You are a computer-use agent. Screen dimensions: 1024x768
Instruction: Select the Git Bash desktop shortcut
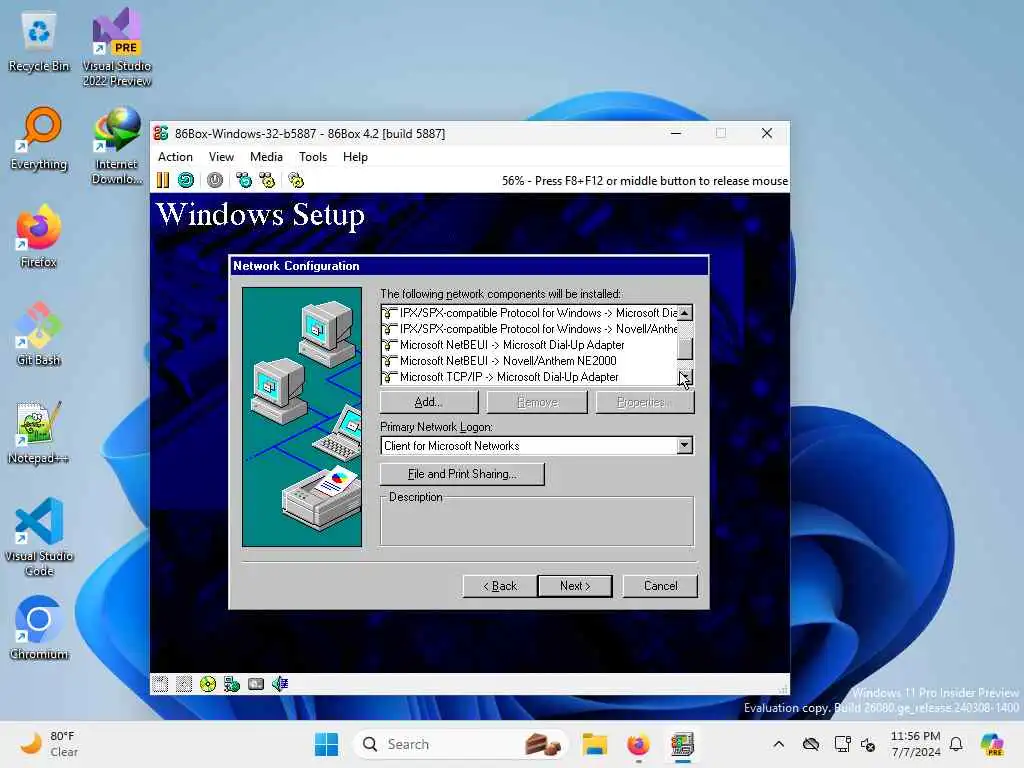(x=39, y=334)
